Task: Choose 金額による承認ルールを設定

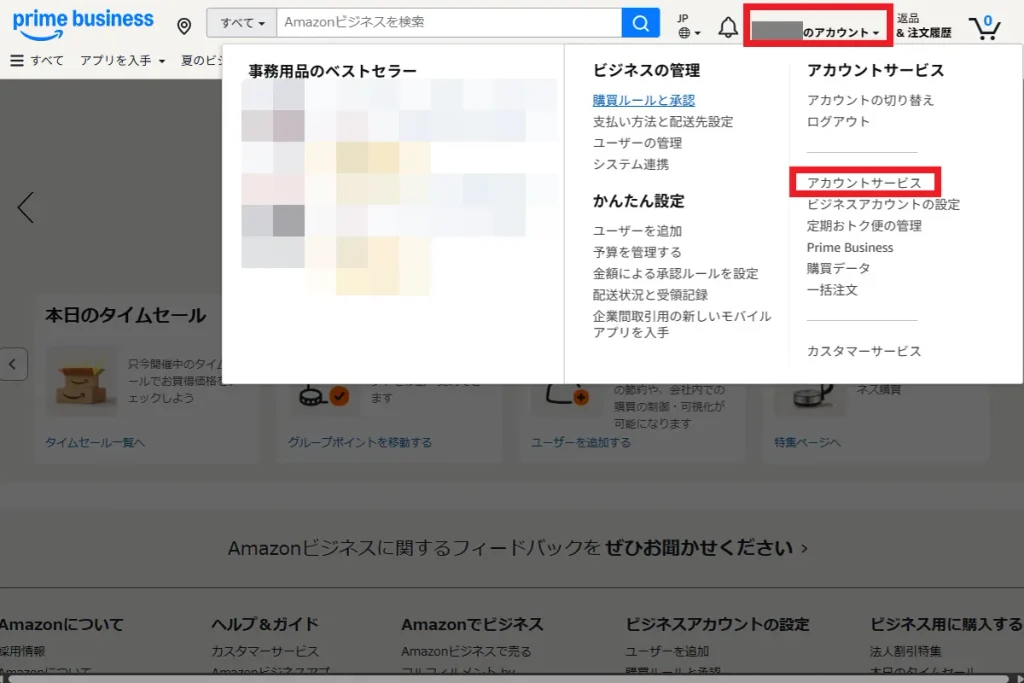Action: (675, 274)
